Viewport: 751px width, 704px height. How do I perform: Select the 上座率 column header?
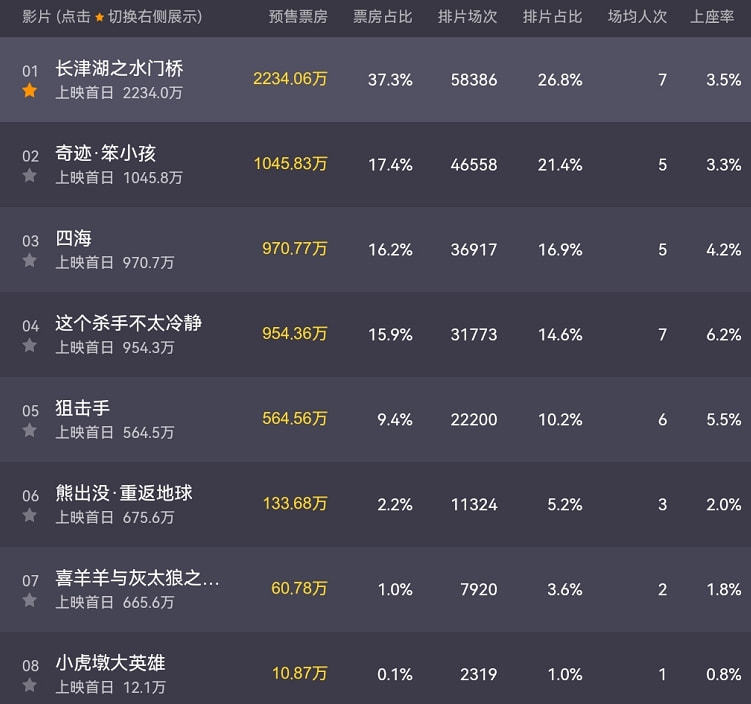[x=712, y=17]
